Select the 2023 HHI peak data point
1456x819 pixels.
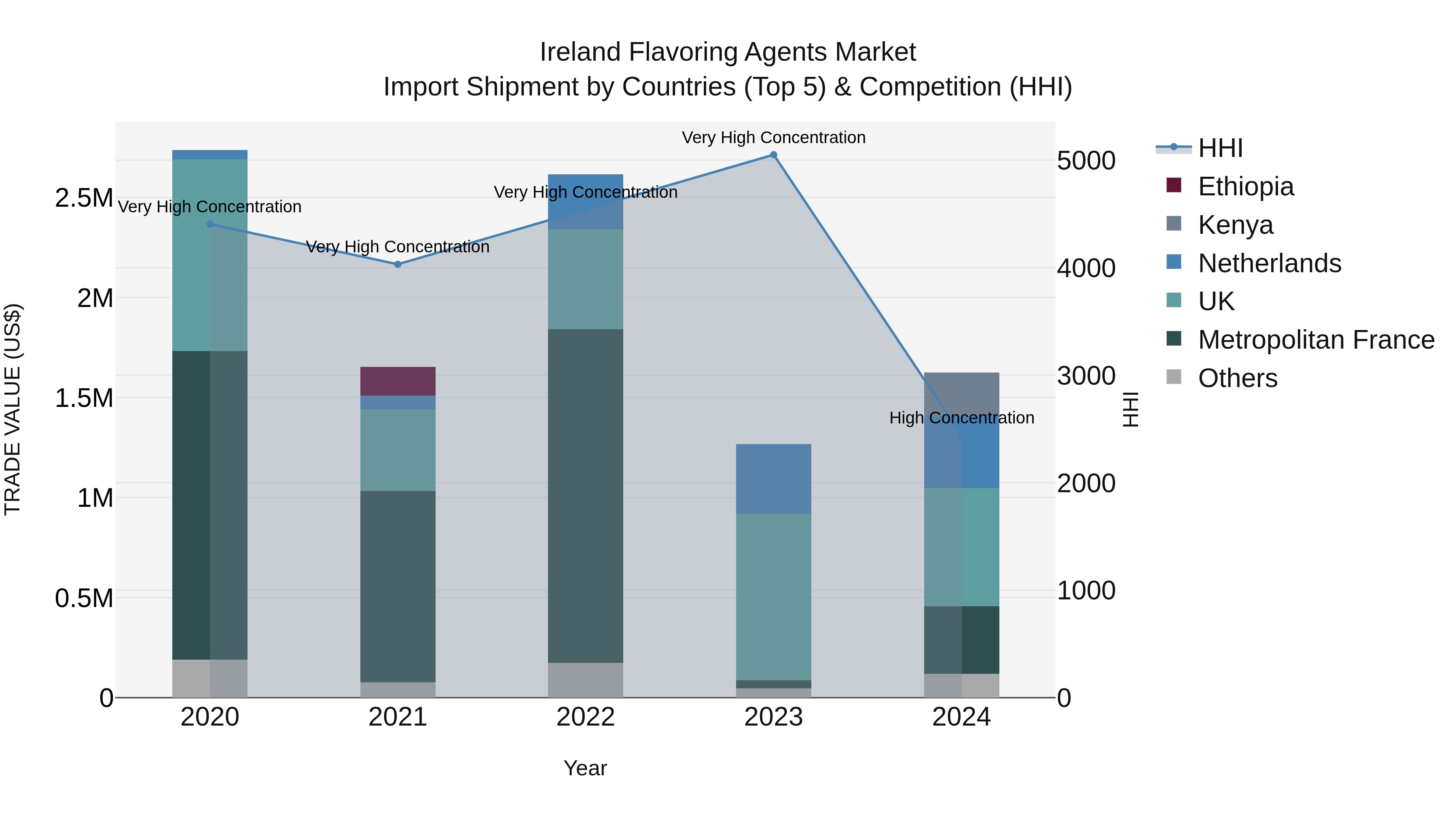pos(773,155)
